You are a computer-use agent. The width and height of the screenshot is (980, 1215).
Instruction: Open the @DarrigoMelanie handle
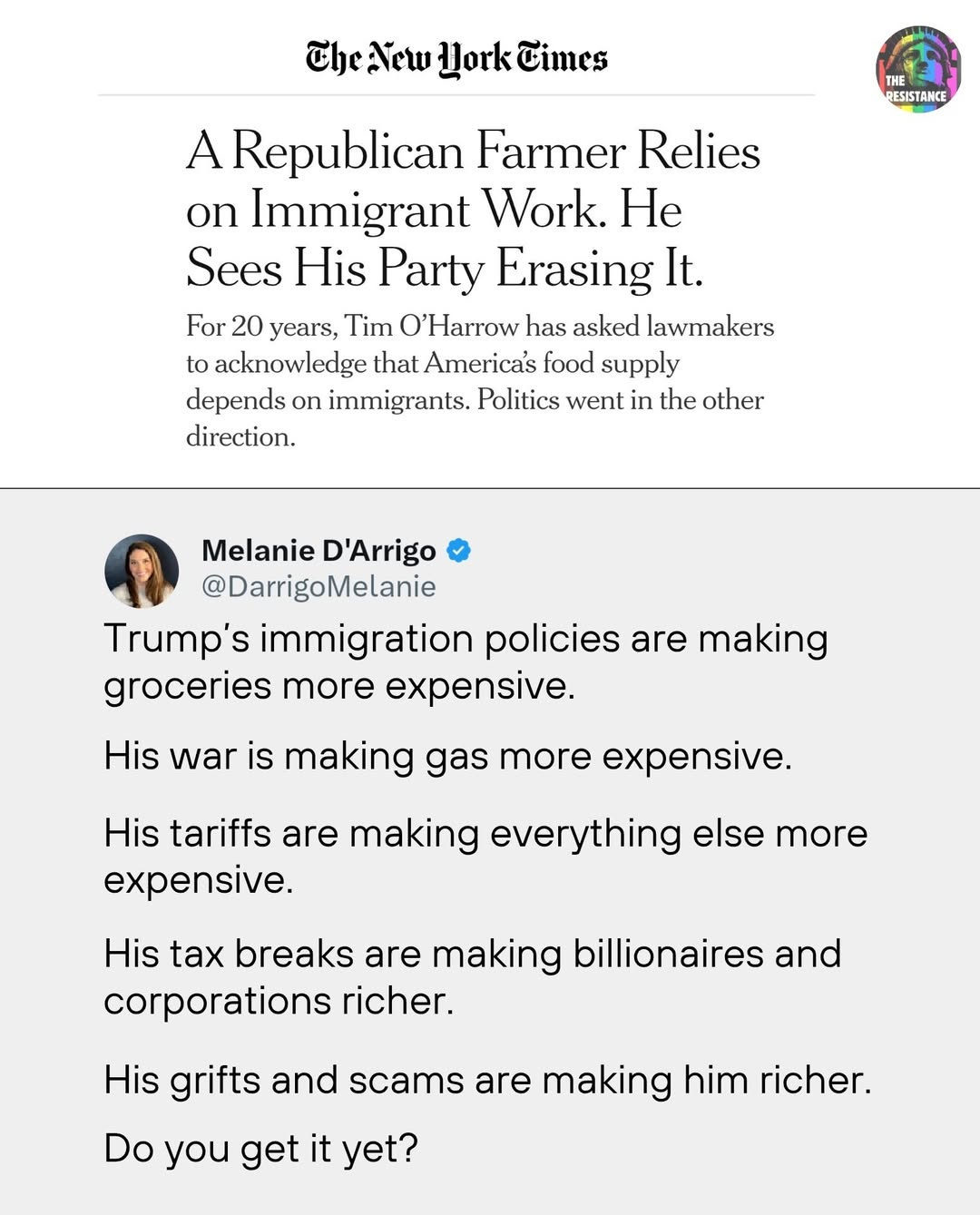(318, 586)
